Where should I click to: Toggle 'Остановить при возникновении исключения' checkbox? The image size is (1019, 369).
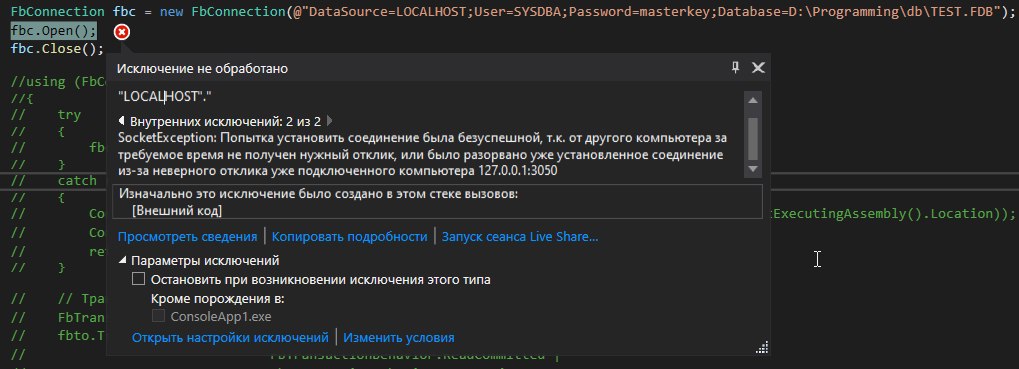pyautogui.click(x=138, y=280)
